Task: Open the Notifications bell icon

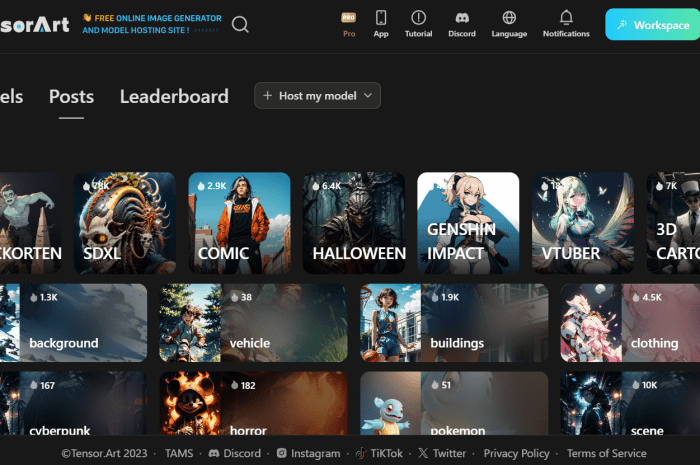Action: point(566,24)
